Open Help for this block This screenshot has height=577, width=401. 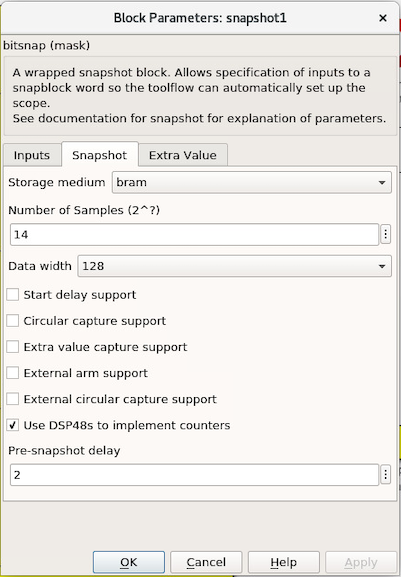pos(284,562)
